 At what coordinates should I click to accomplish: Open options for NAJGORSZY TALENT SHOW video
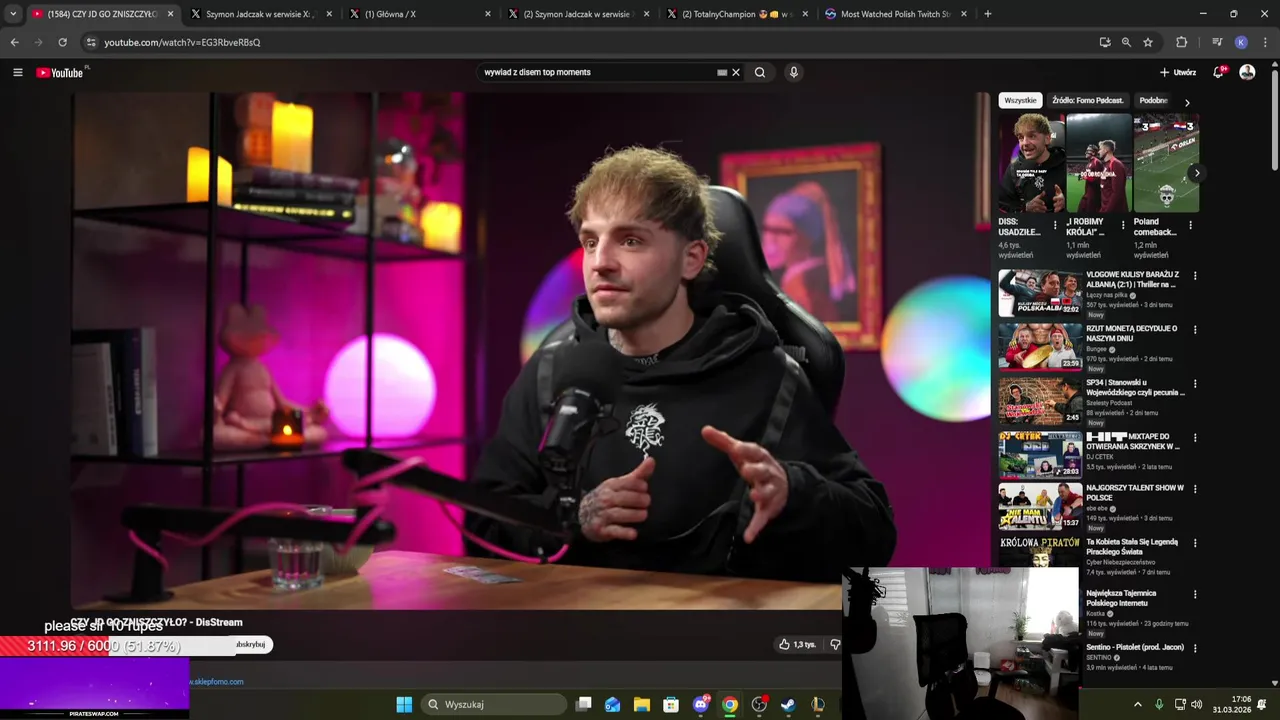click(1195, 489)
